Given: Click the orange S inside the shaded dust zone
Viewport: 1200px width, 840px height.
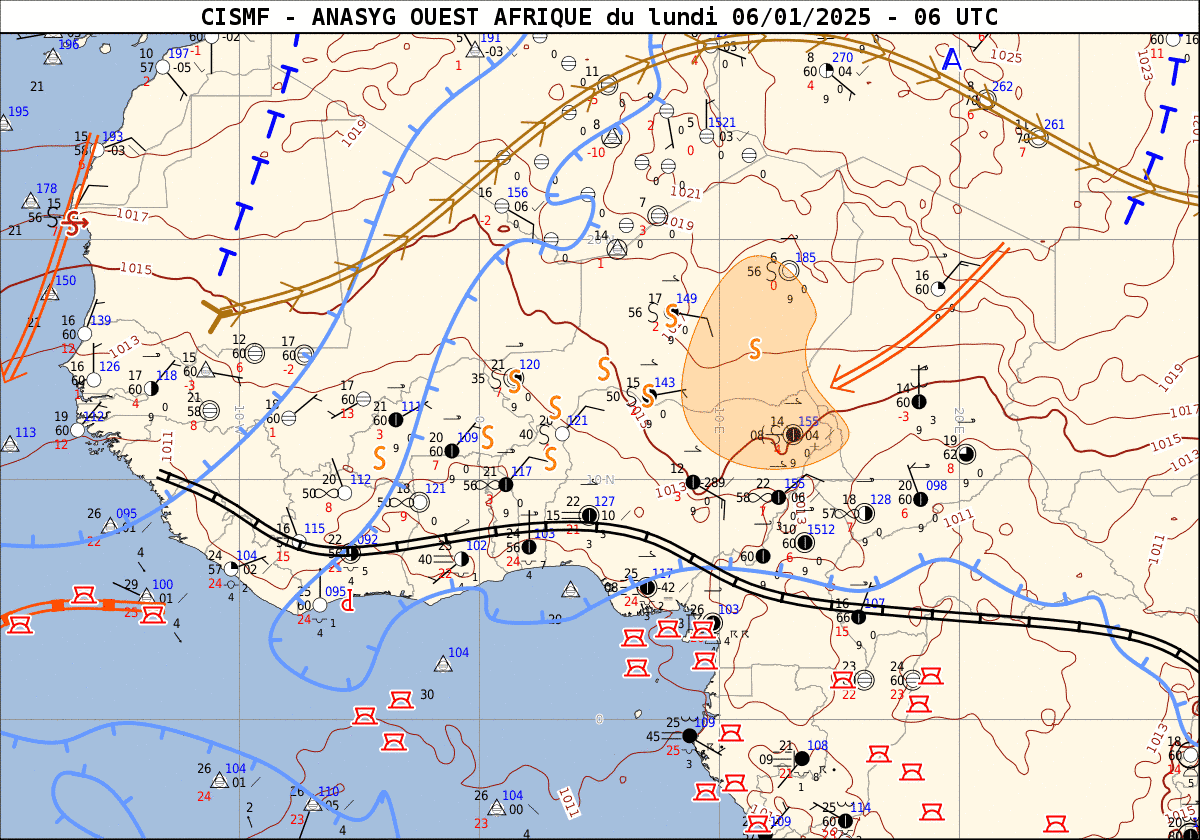Looking at the screenshot, I should [755, 349].
